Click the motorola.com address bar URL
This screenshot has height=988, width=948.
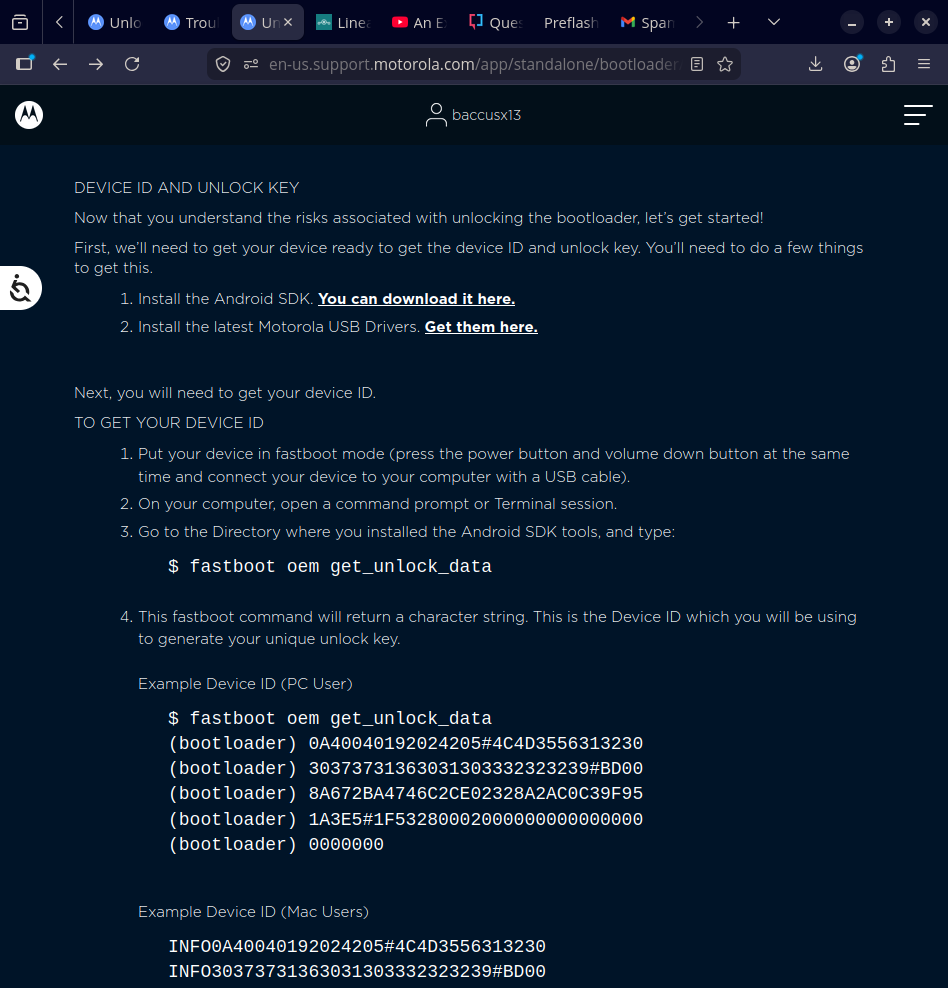pyautogui.click(x=474, y=64)
